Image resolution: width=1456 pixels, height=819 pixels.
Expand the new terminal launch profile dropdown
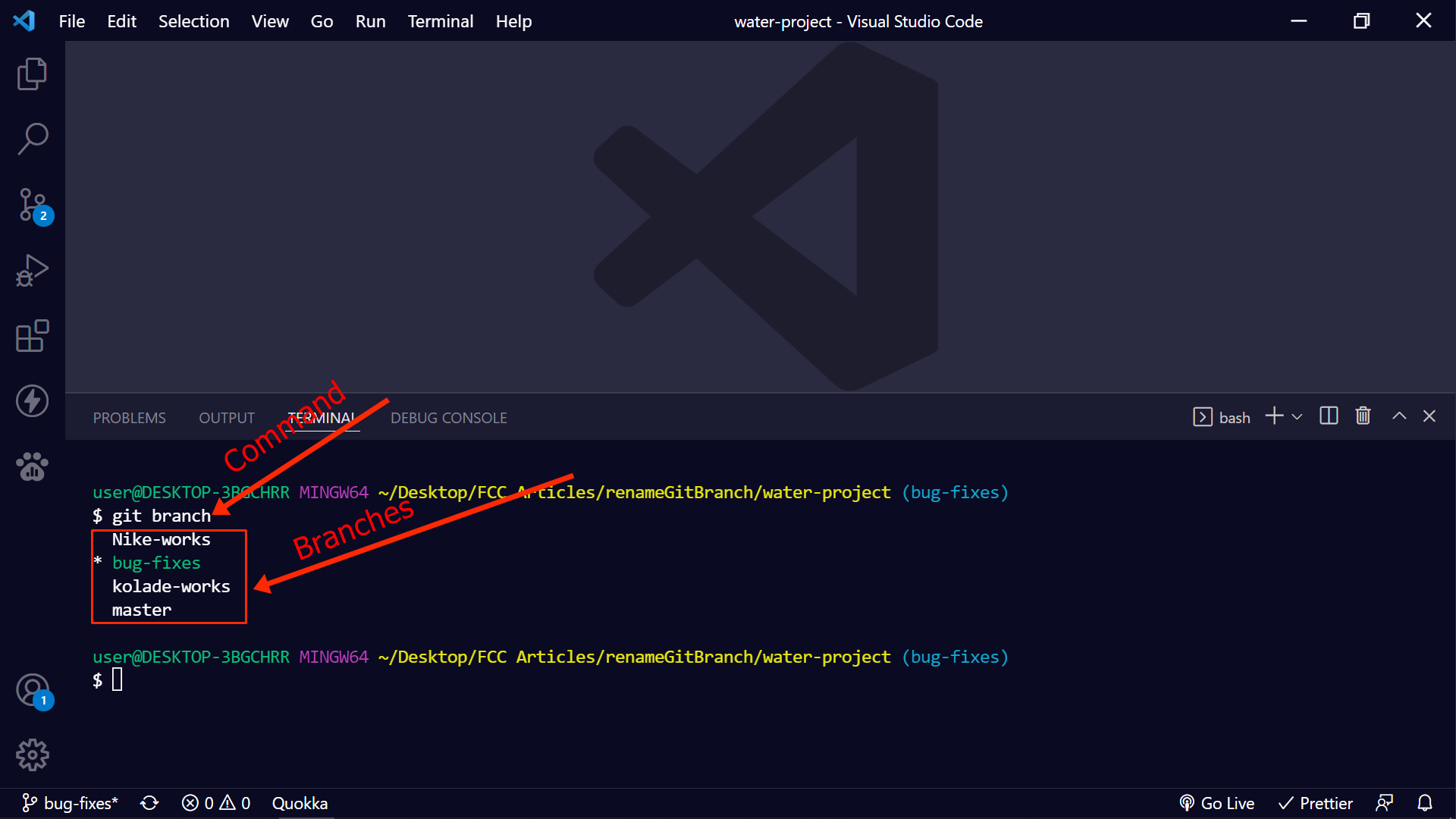(x=1298, y=417)
